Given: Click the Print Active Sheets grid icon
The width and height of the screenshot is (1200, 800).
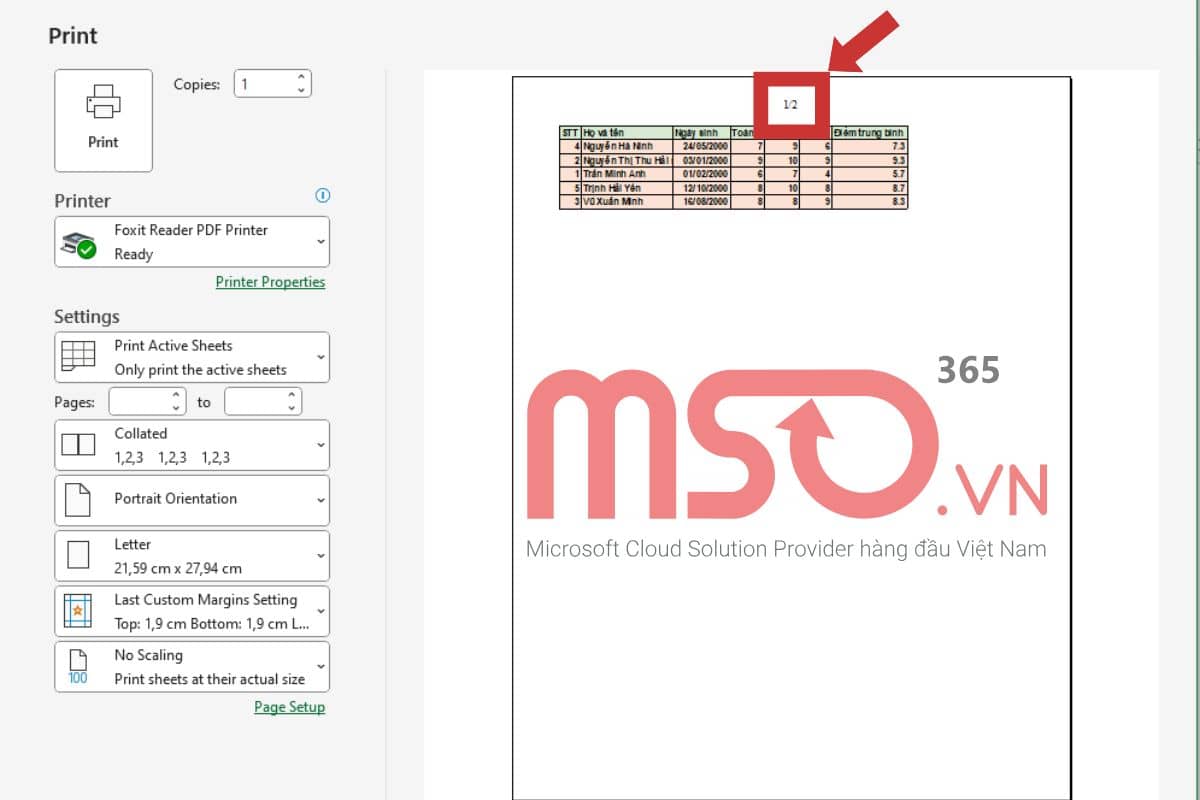Looking at the screenshot, I should [78, 357].
